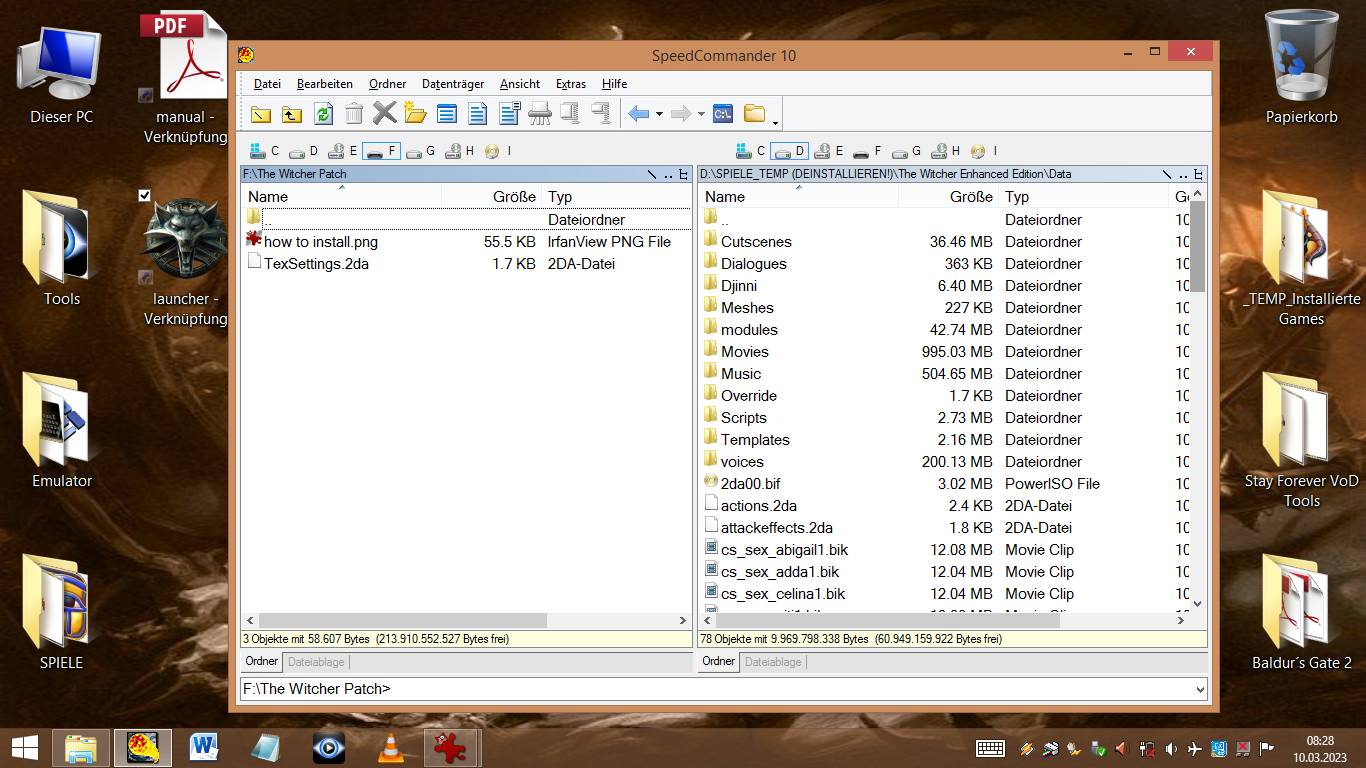1366x768 pixels.
Task: Select 2da00.bif file row
Action: point(944,483)
